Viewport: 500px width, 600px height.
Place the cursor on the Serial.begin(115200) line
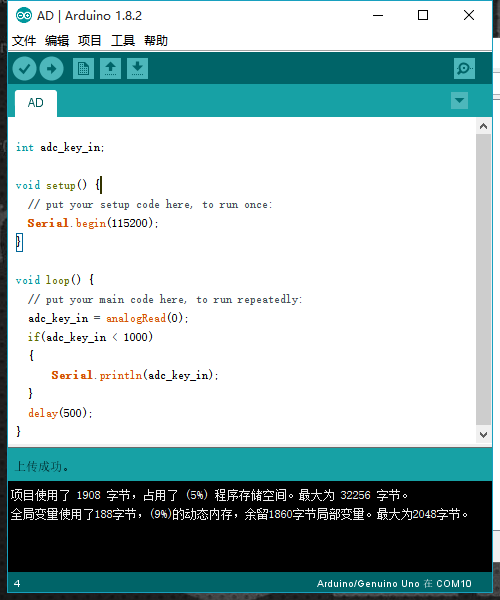[93, 223]
